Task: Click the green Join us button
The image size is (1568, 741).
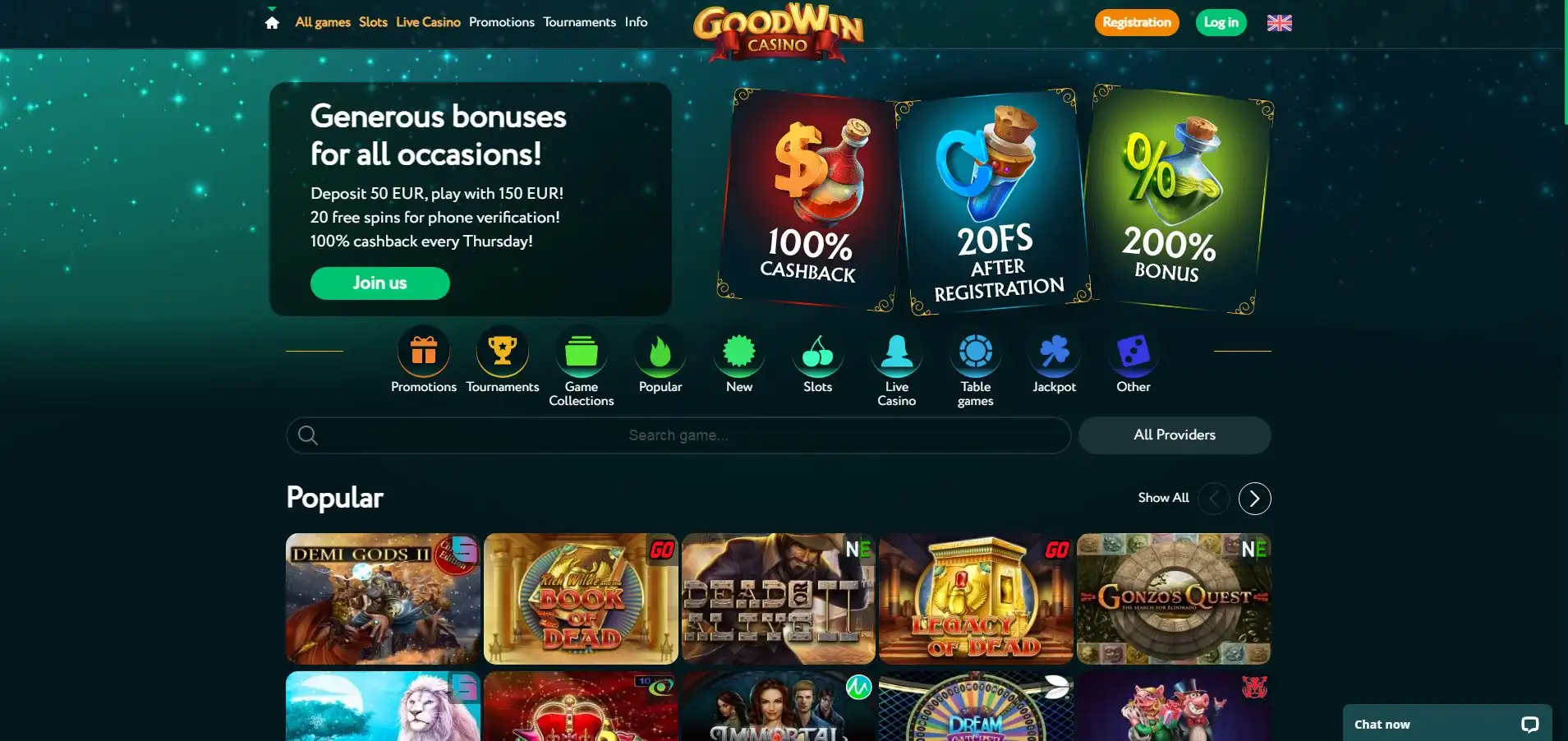Action: click(x=380, y=283)
